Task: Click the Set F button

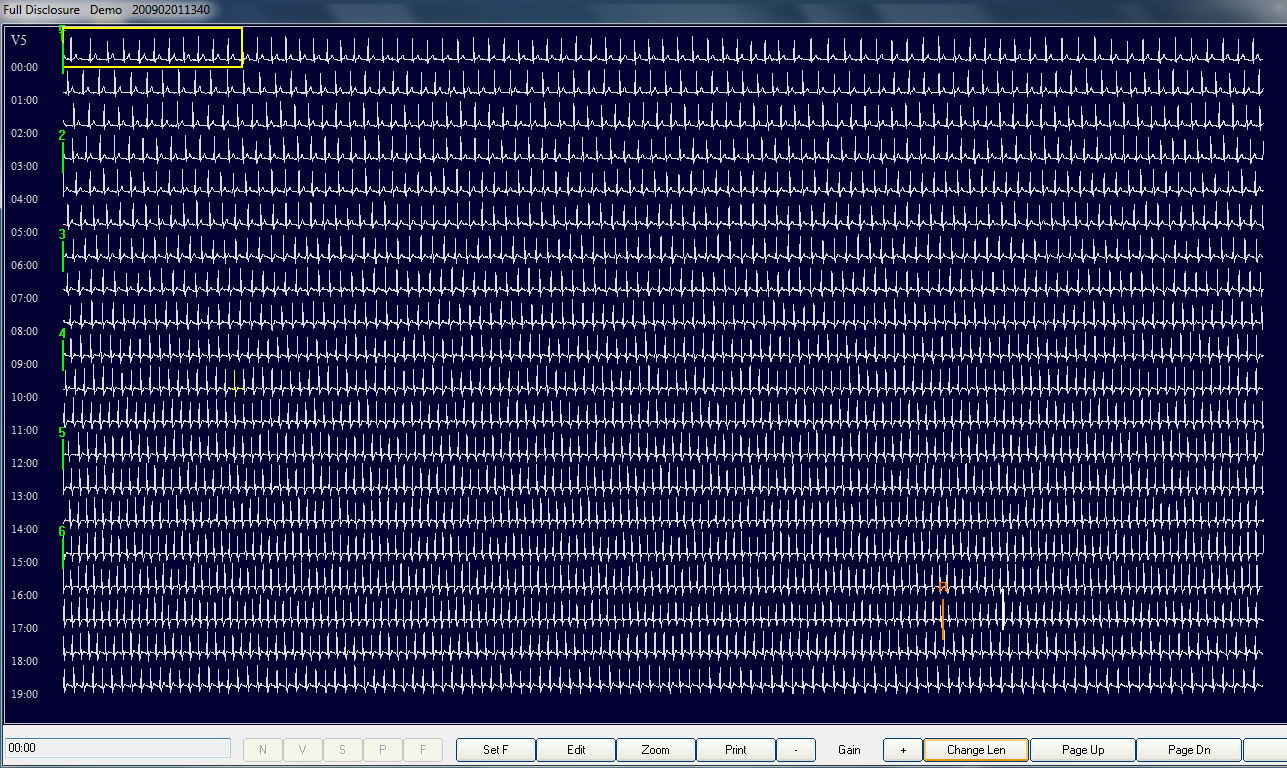Action: (496, 750)
